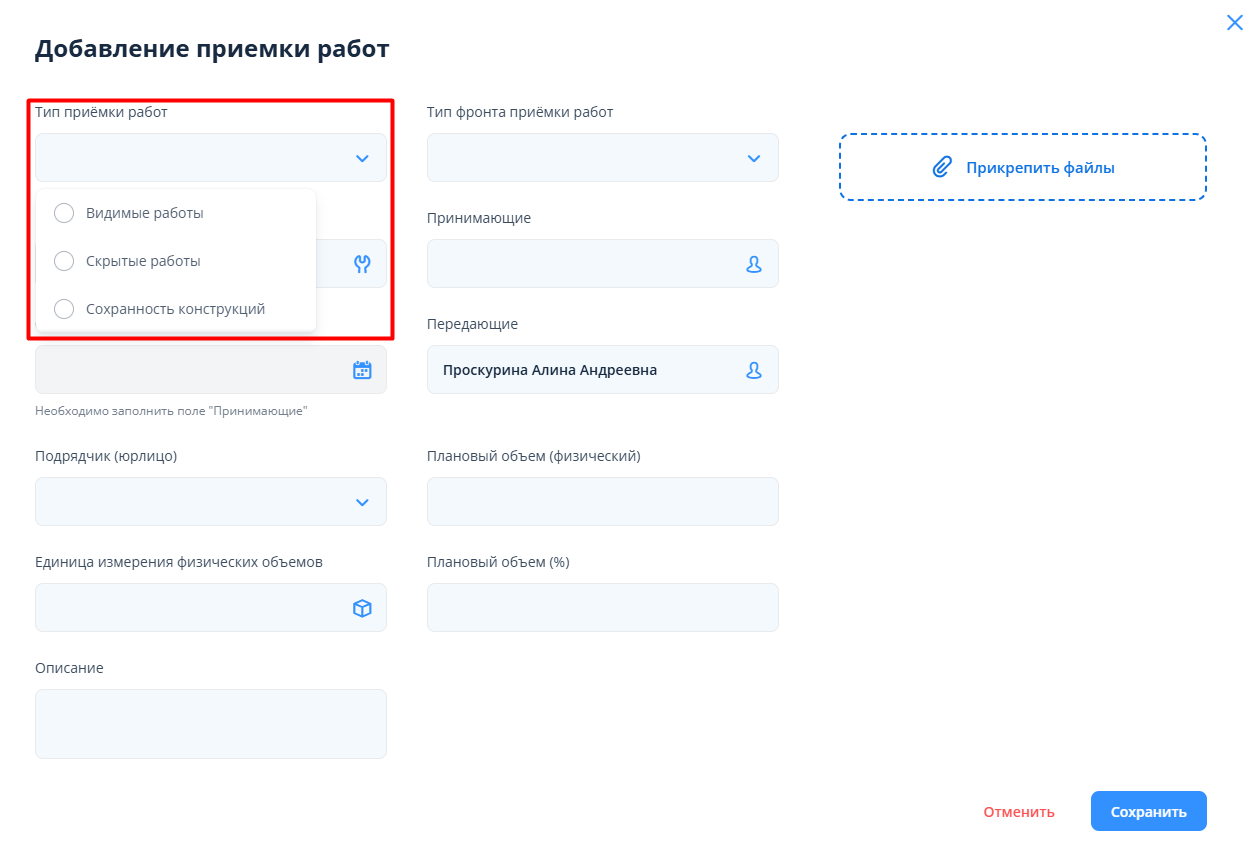Click the Отменить link
Screen dimensions: 1252x852
point(1018,812)
